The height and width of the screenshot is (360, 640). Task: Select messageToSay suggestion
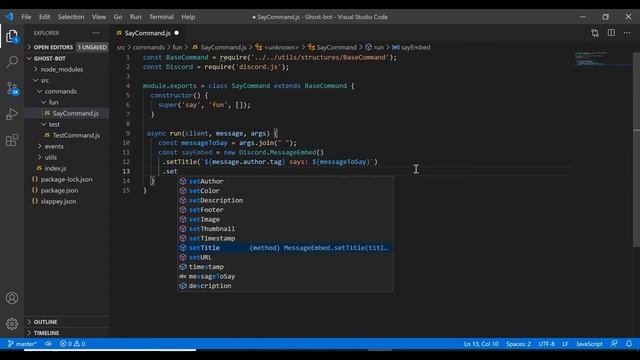pos(285,276)
